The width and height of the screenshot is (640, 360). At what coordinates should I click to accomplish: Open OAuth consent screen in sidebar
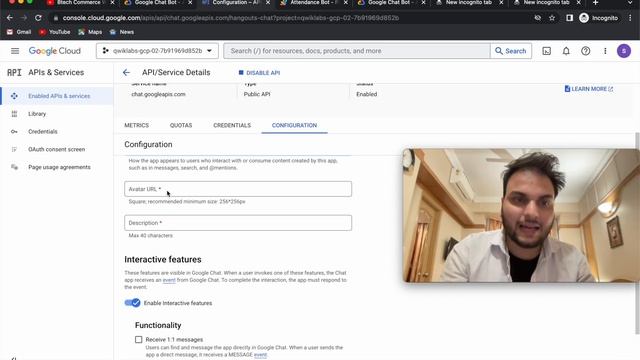[x=57, y=149]
